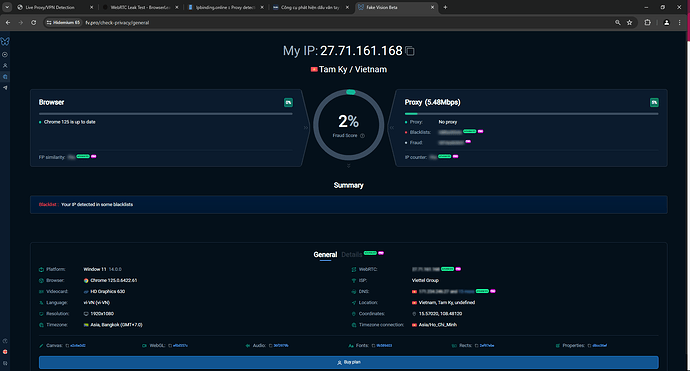Open the browser Extensions puzzle icon
Viewport: 690px width, 371px height.
click(647, 22)
